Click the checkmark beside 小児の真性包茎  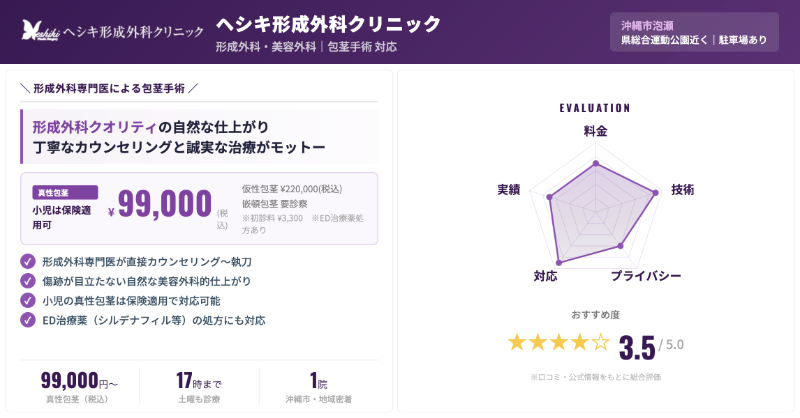tap(28, 300)
